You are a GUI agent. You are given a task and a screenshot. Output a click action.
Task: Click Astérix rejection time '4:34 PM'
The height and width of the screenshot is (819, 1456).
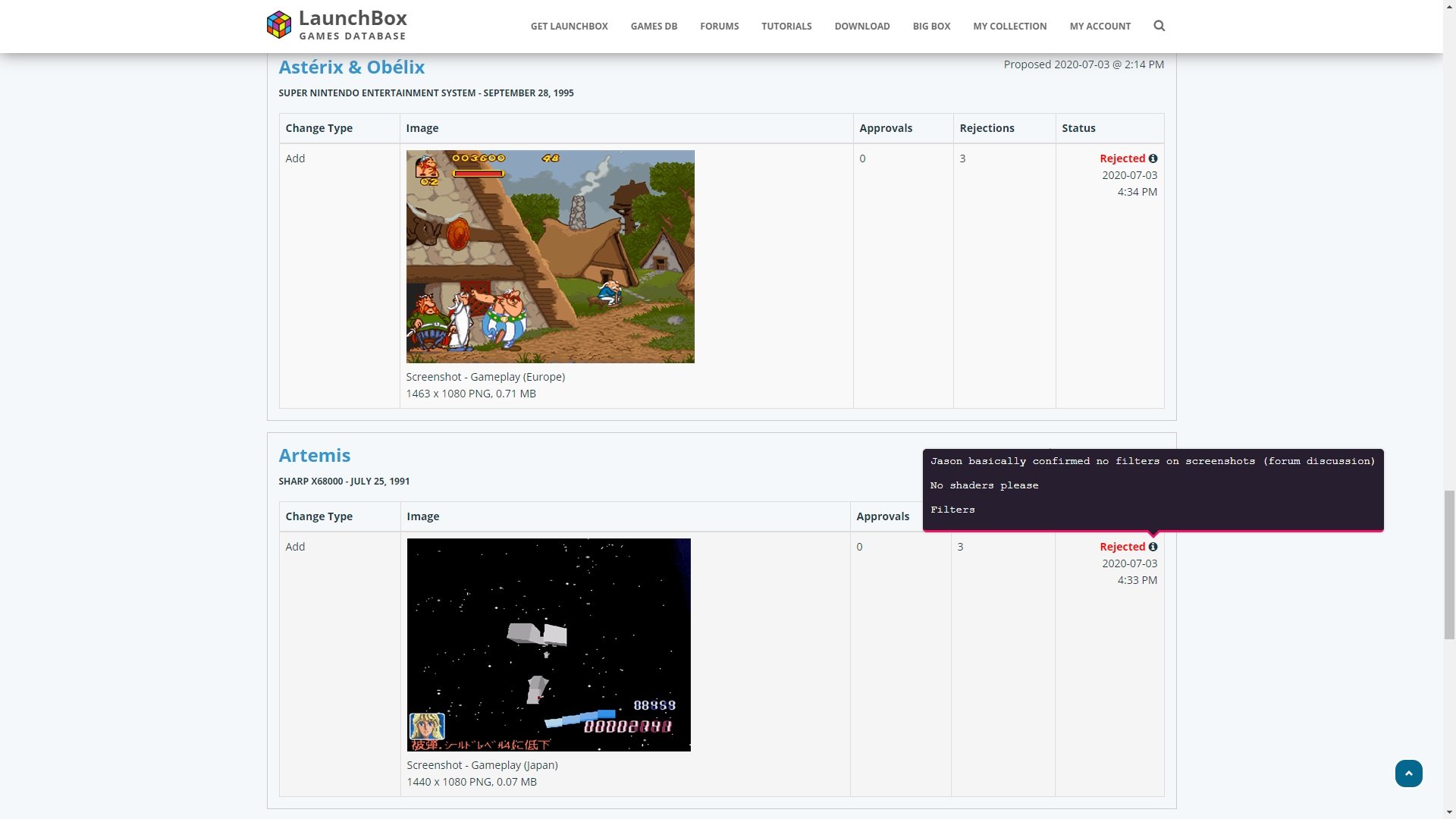point(1137,192)
